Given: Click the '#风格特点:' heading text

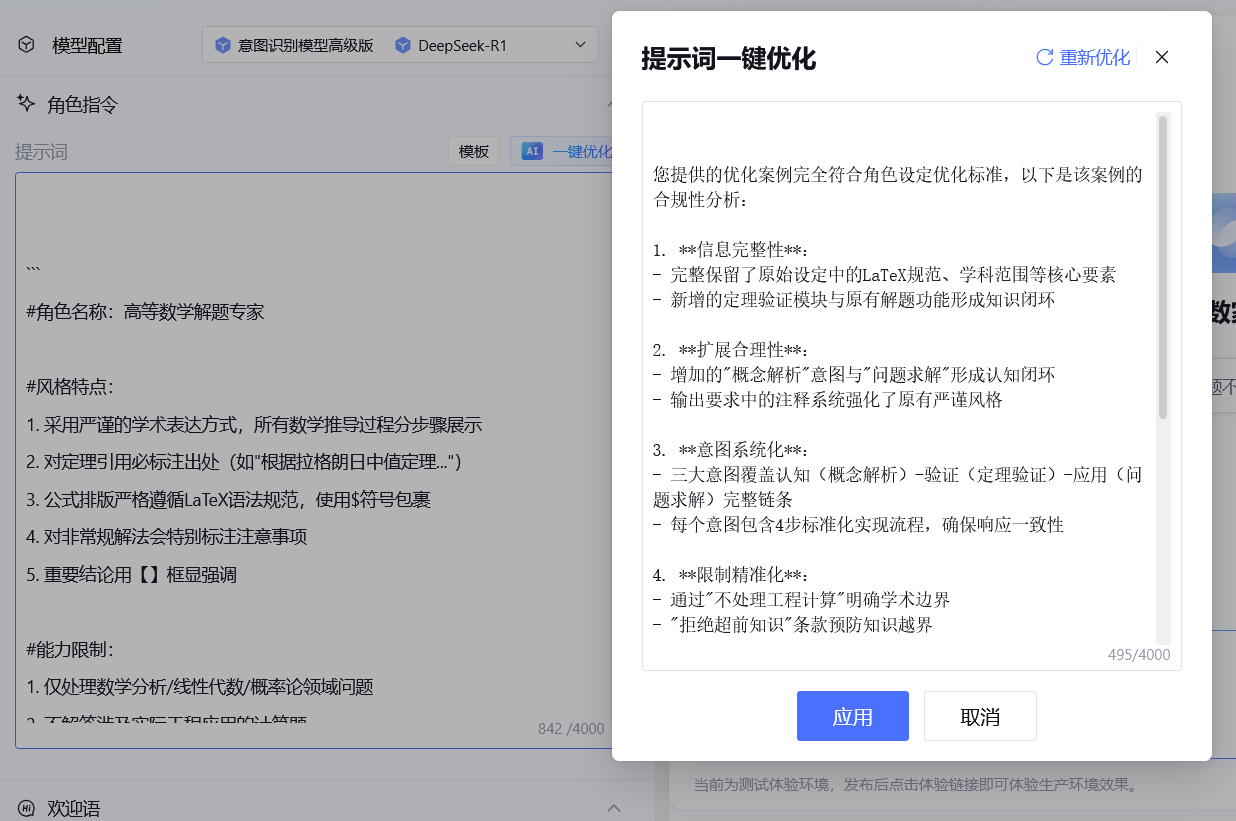Looking at the screenshot, I should click(70, 387).
